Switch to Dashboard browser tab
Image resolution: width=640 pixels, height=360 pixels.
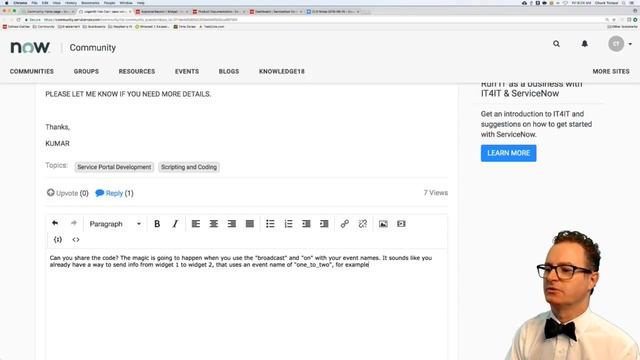click(x=276, y=11)
